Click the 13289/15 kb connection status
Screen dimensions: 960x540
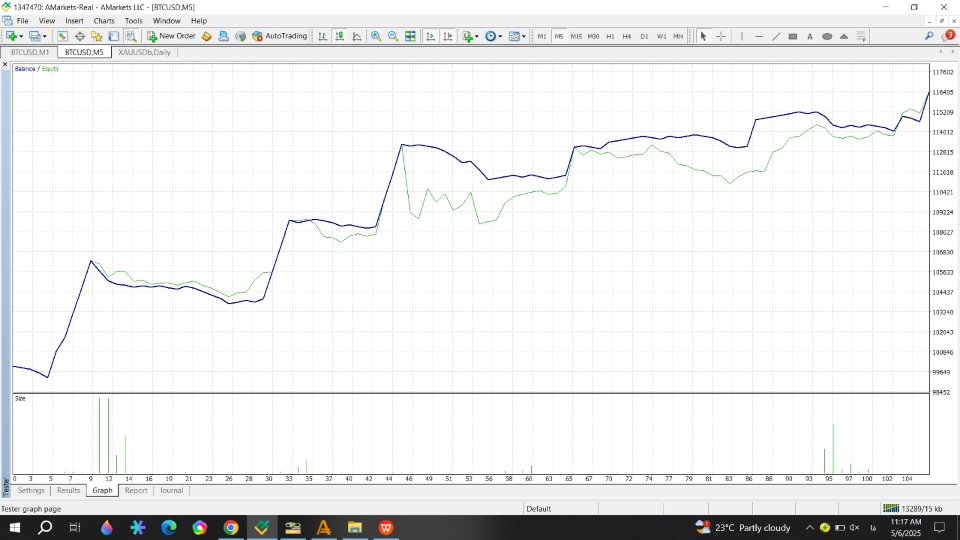pyautogui.click(x=912, y=509)
